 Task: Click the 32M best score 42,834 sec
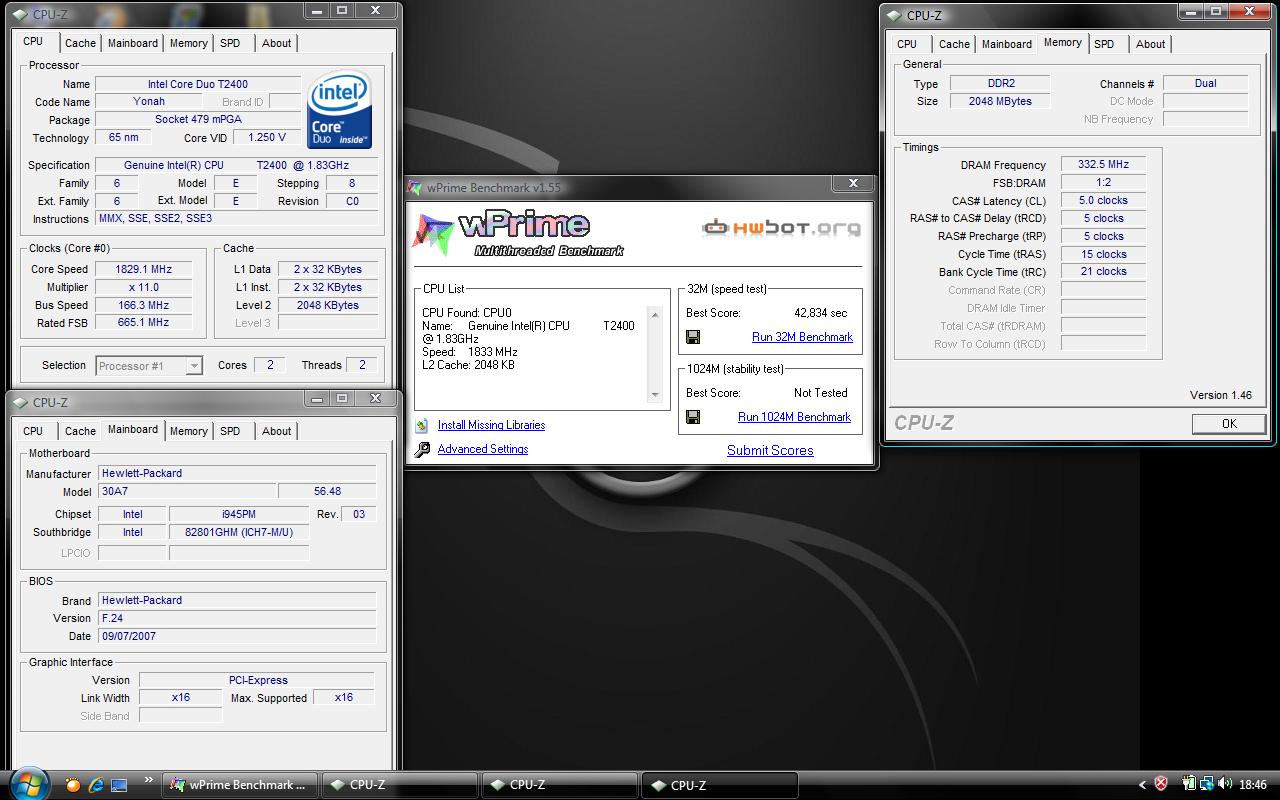click(x=820, y=313)
